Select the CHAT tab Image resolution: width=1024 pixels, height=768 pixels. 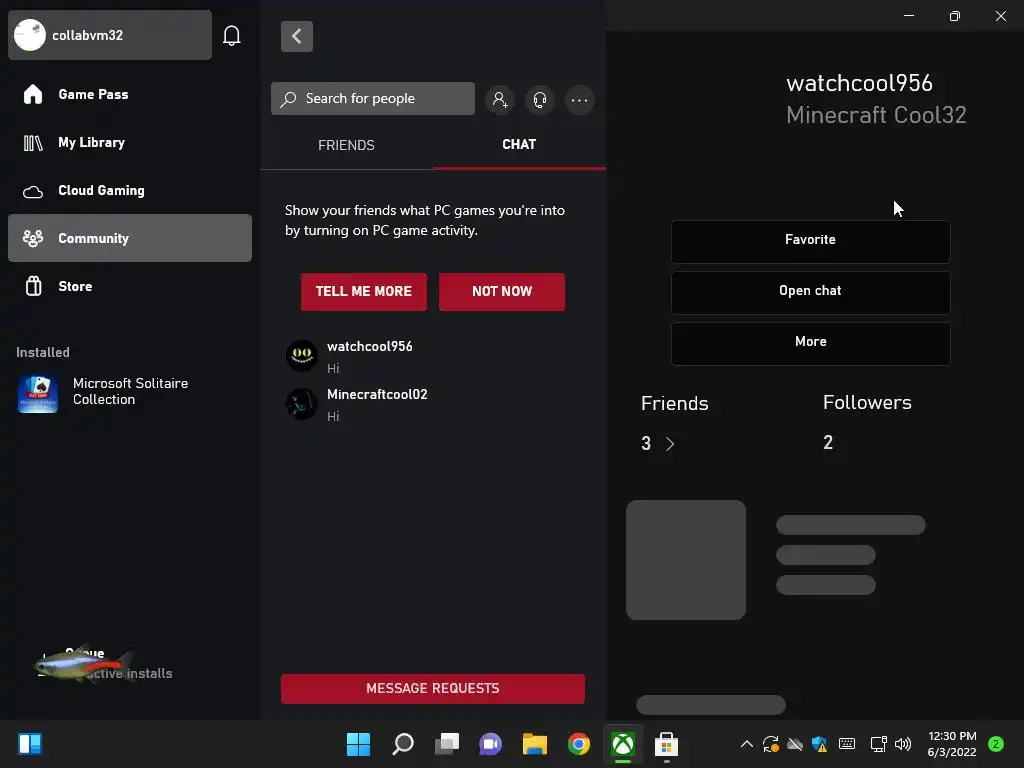point(519,144)
